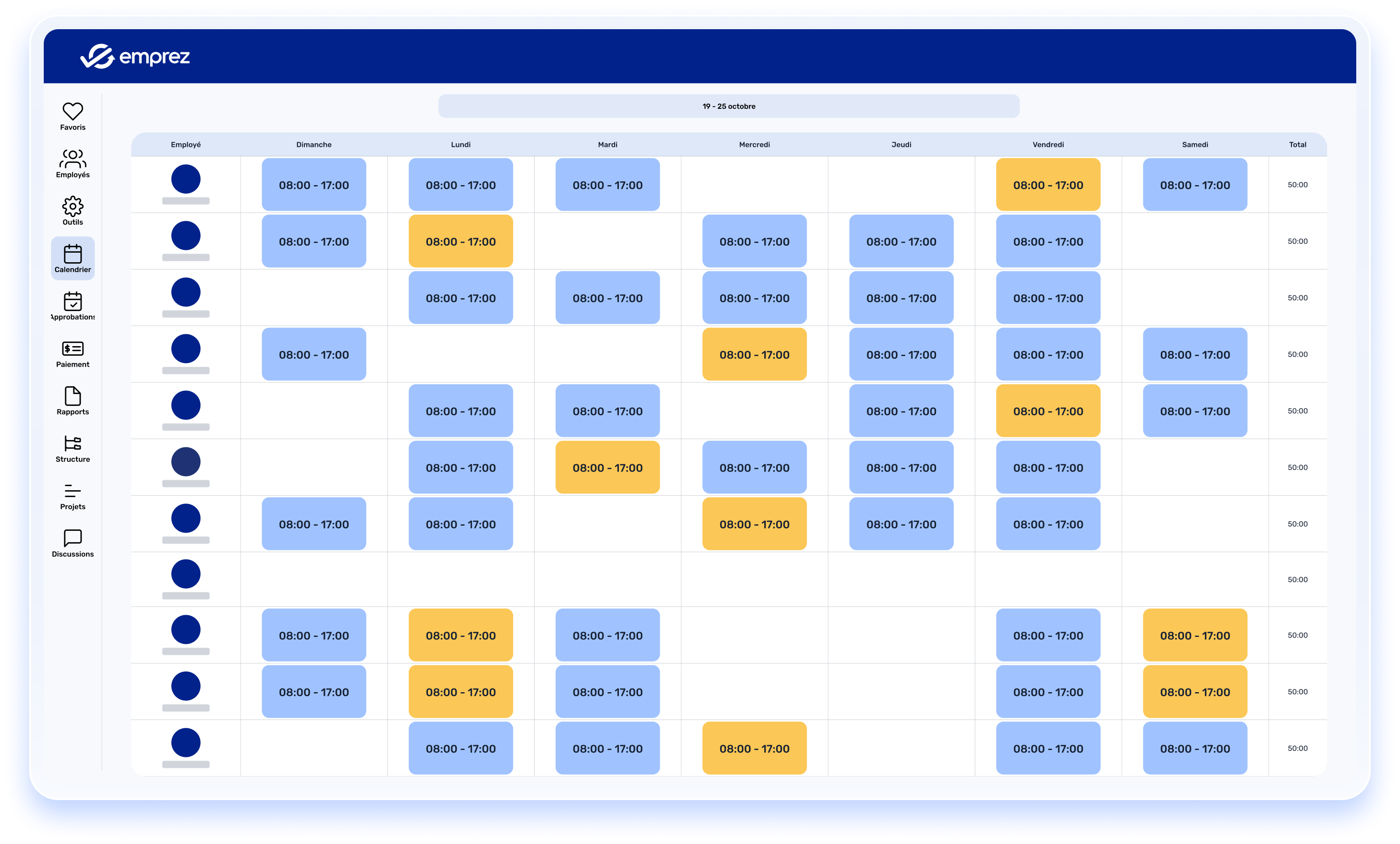Select the Calendrier calendar icon
Screen dimensions: 1400x844
[x=73, y=254]
